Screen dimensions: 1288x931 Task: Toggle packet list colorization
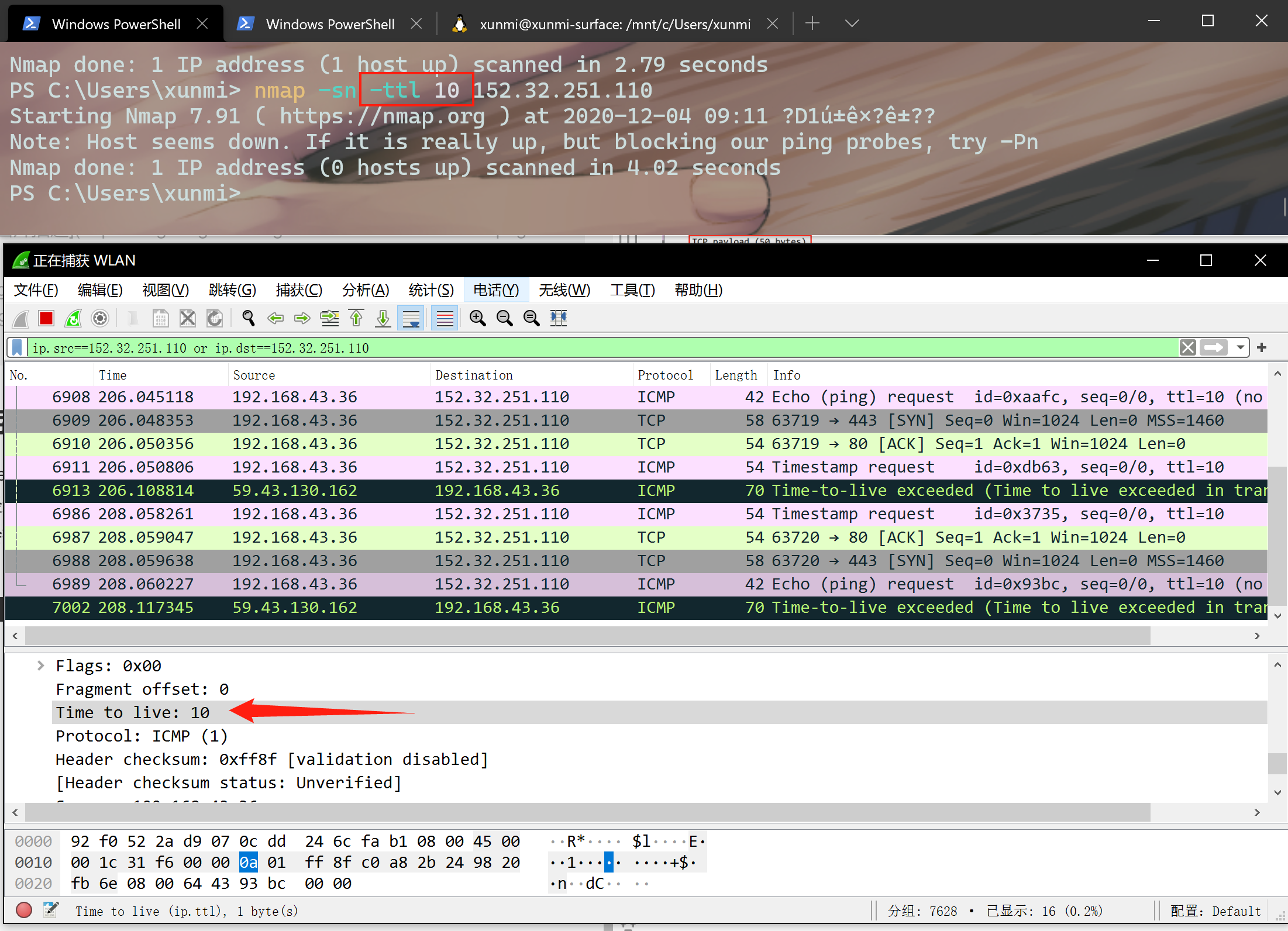[x=445, y=318]
